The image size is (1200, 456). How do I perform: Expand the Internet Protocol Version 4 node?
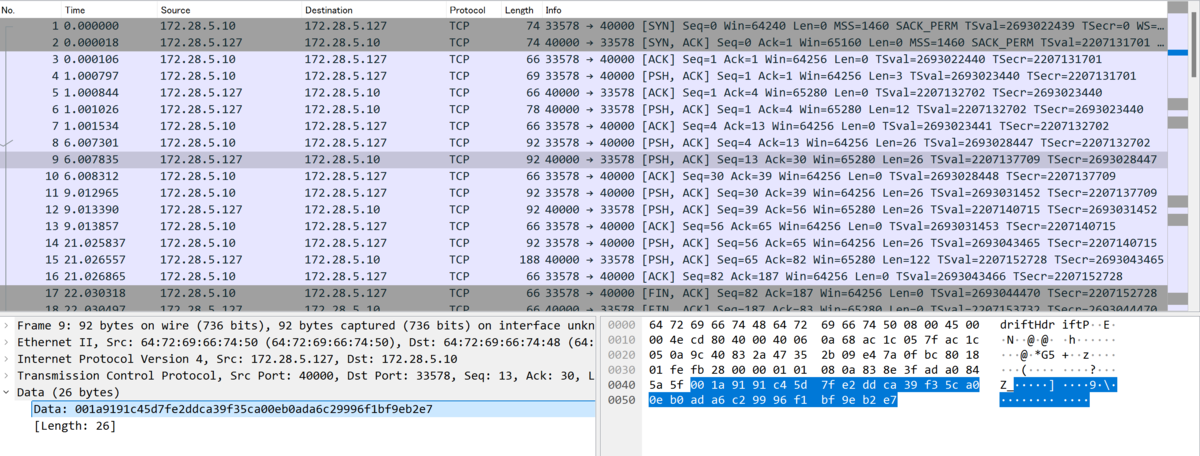point(8,359)
